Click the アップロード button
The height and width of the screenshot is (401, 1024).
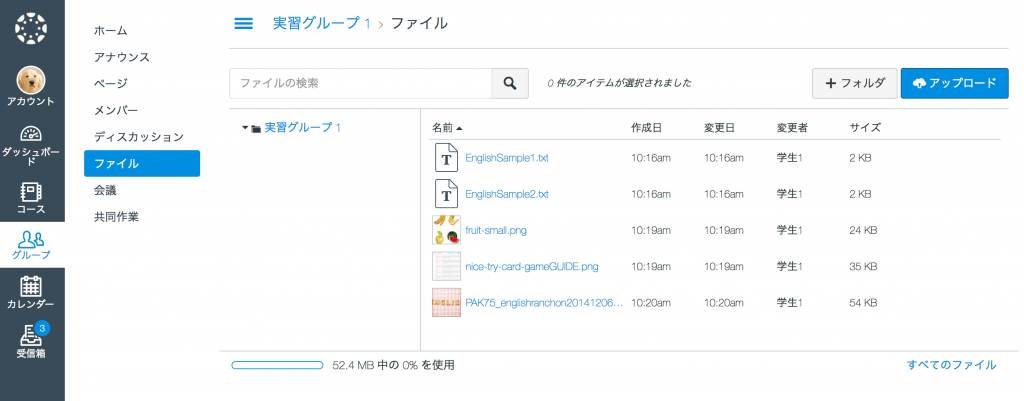(x=955, y=84)
